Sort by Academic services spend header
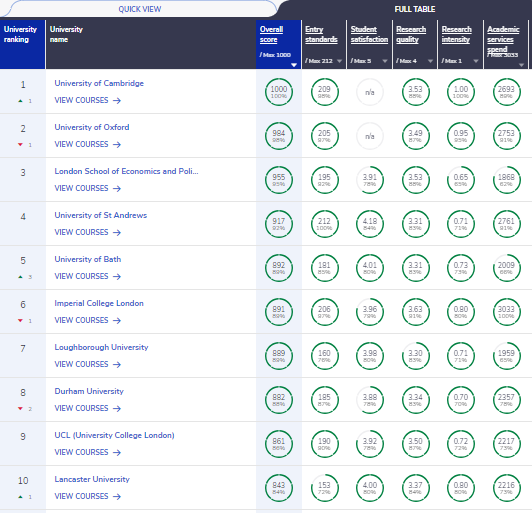The width and height of the screenshot is (532, 513). pos(503,39)
